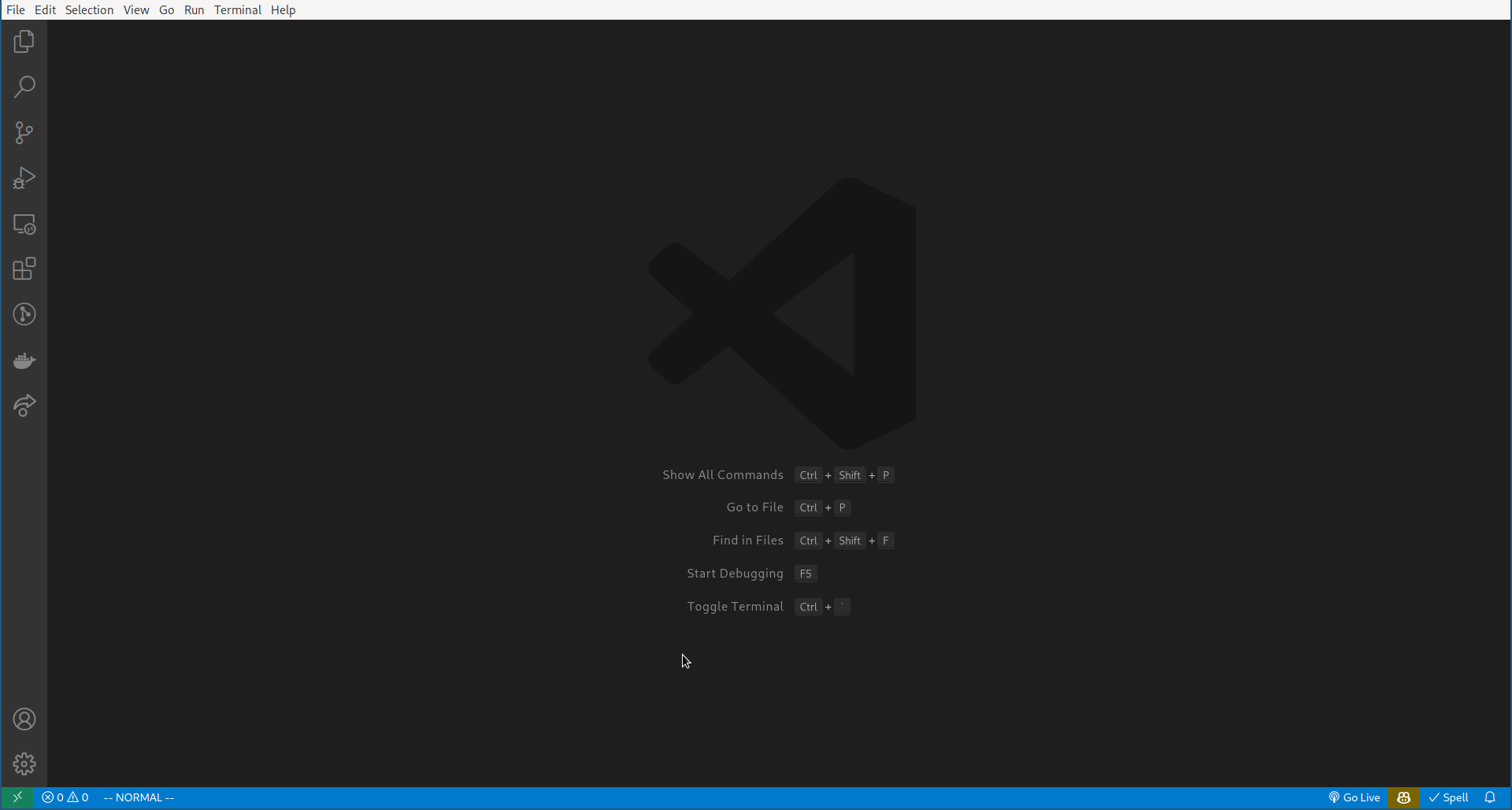Toggle the remote connection indicator

17,797
